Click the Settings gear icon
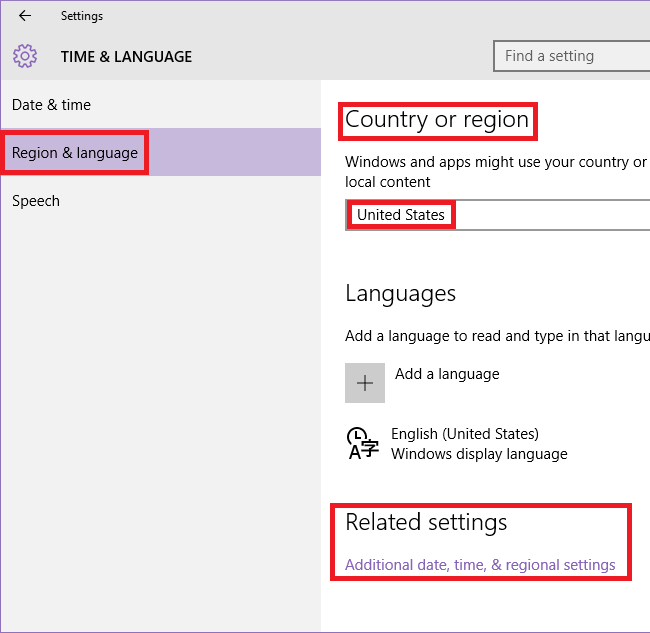Viewport: 650px width, 633px height. pos(25,56)
